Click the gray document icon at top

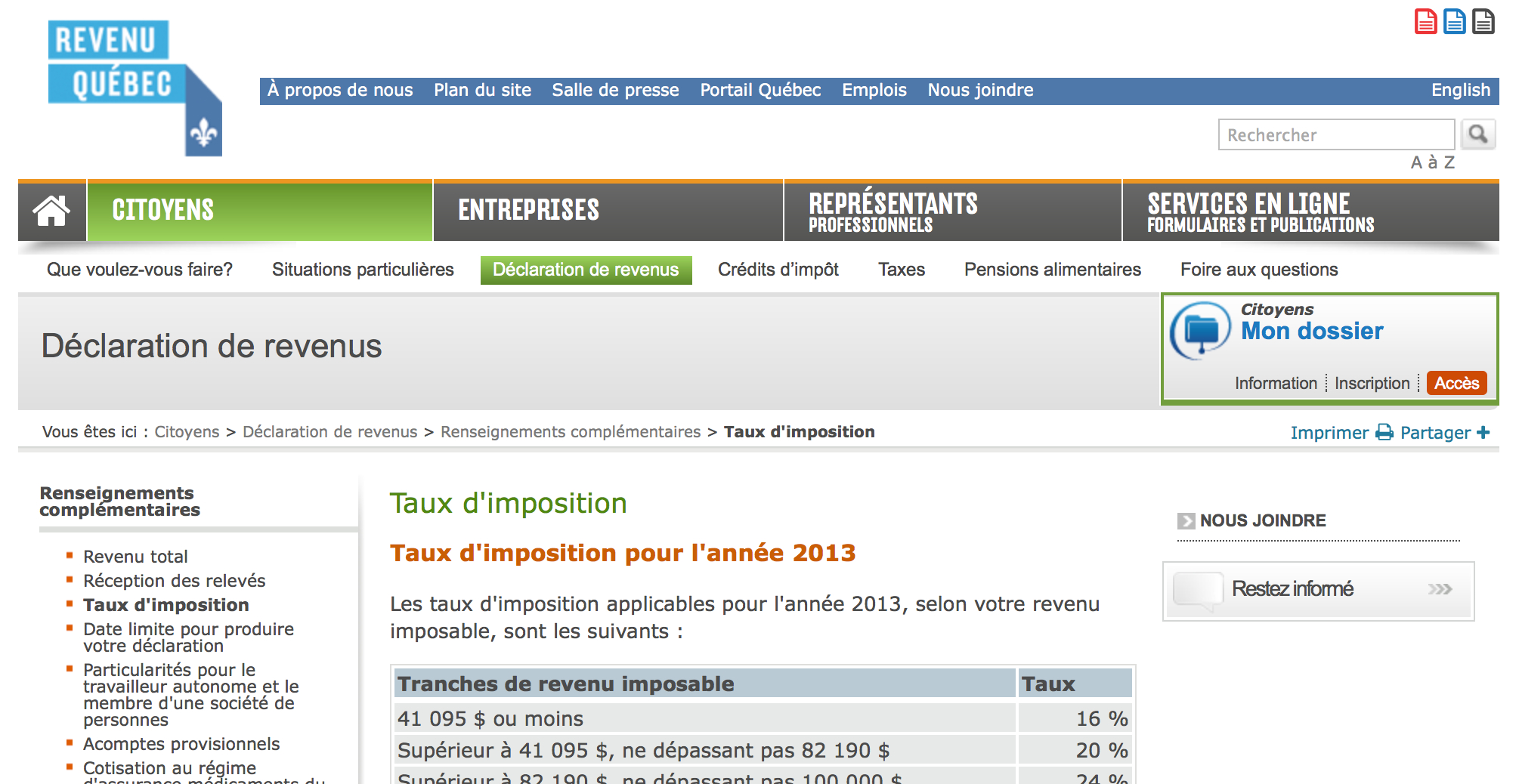point(1483,22)
